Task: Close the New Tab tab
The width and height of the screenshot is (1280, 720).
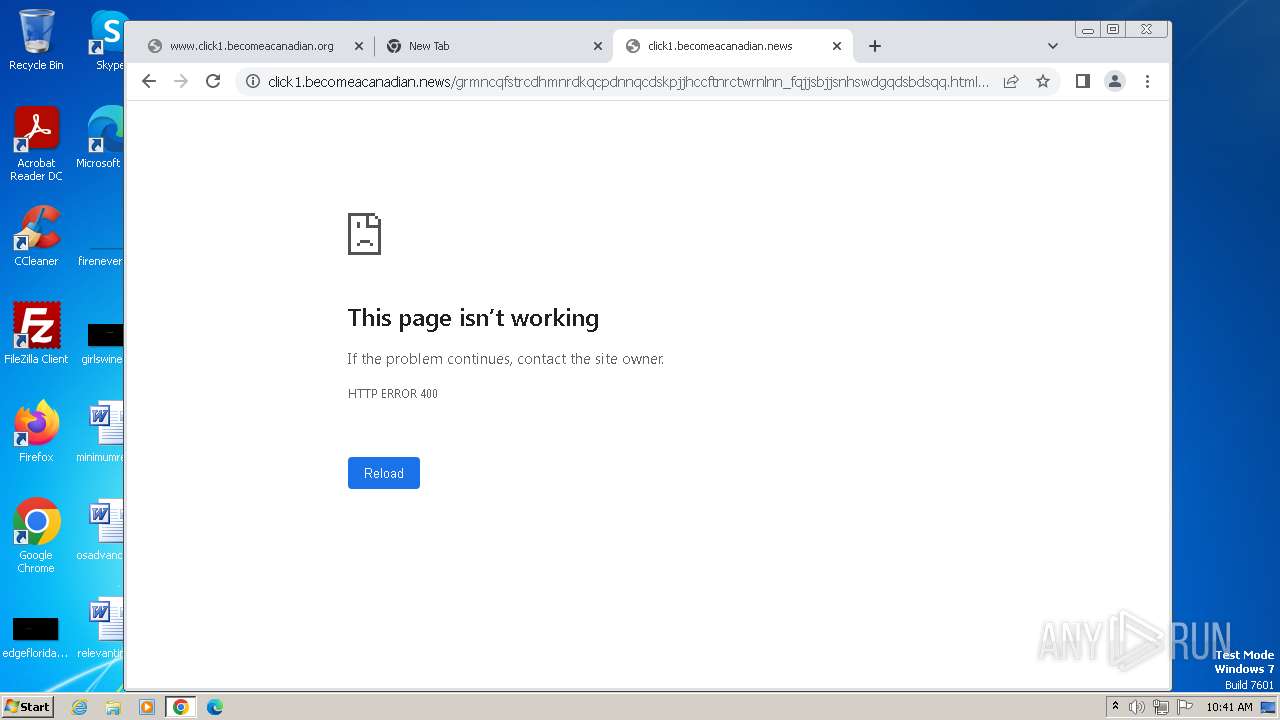Action: [598, 46]
